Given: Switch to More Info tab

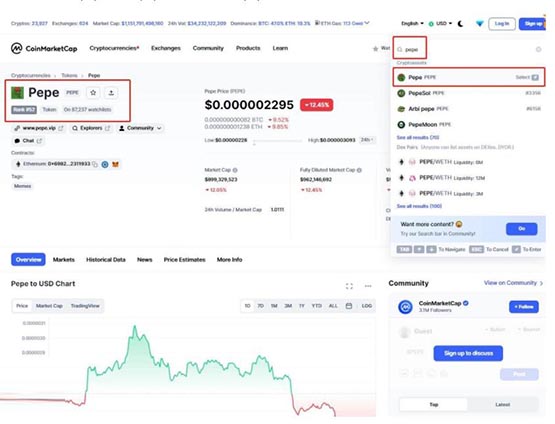Looking at the screenshot, I should [229, 260].
